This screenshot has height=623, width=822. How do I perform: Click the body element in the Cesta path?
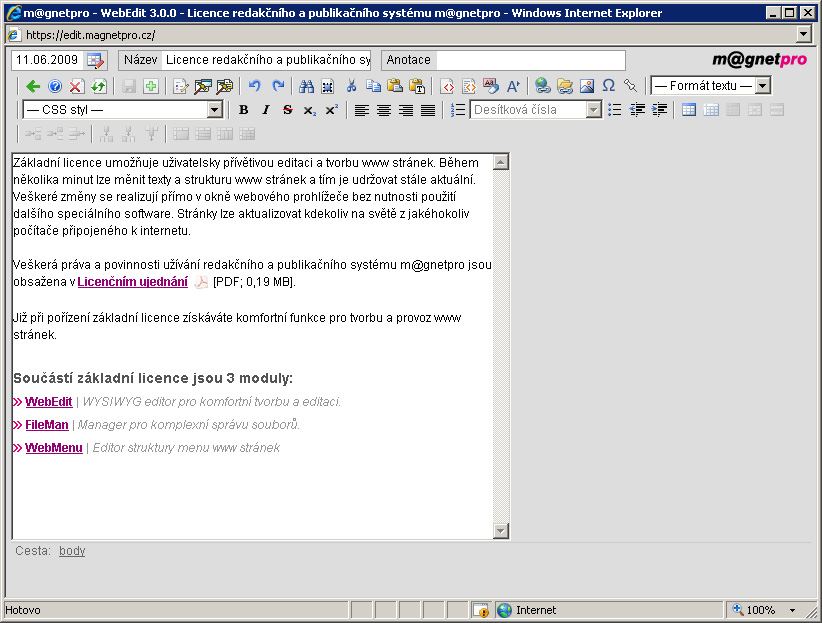(72, 550)
